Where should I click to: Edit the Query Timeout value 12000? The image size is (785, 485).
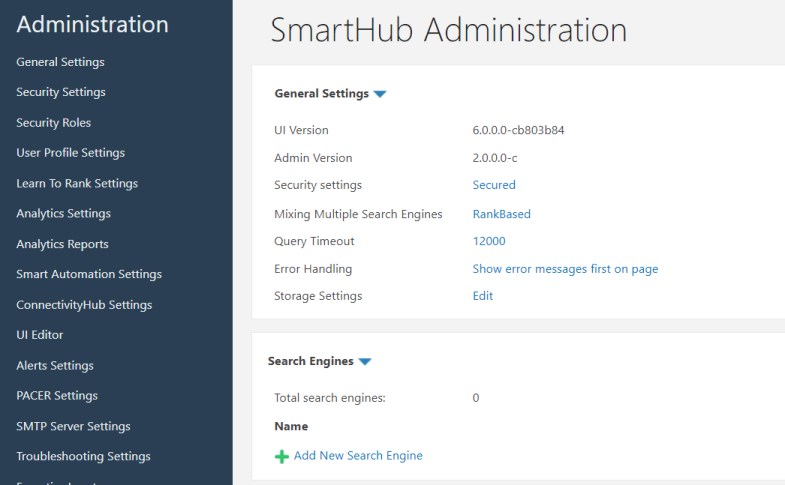pos(489,241)
